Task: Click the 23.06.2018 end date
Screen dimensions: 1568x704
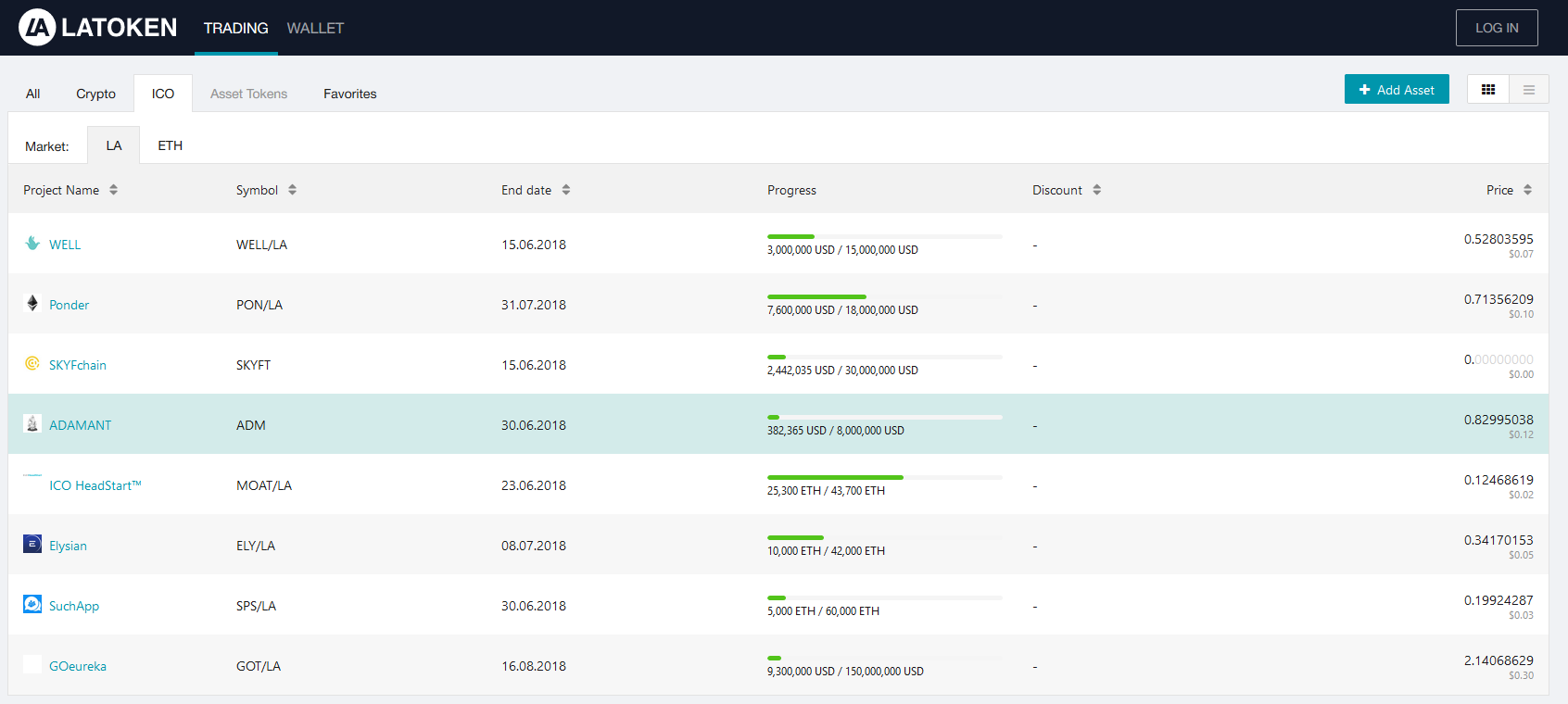Action: point(534,485)
